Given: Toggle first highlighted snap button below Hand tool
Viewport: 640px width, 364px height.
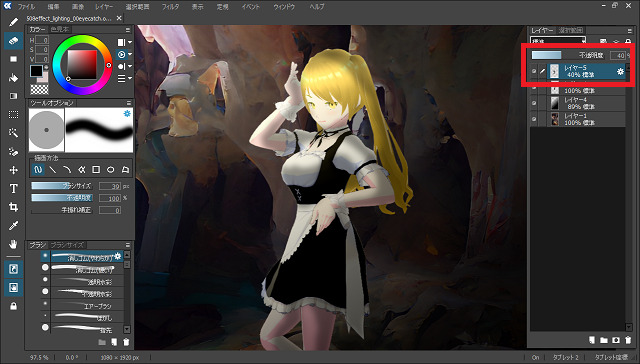Looking at the screenshot, I should [13, 269].
